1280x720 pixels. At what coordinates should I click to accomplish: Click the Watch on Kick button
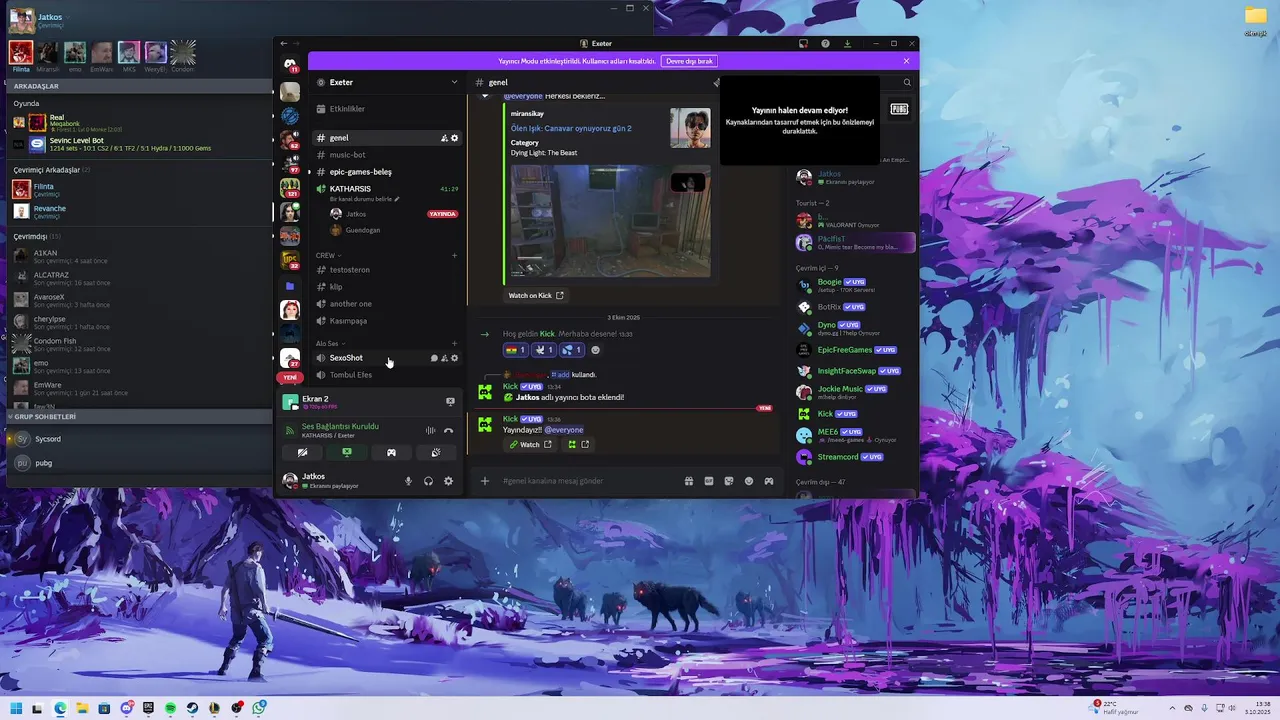pos(536,296)
